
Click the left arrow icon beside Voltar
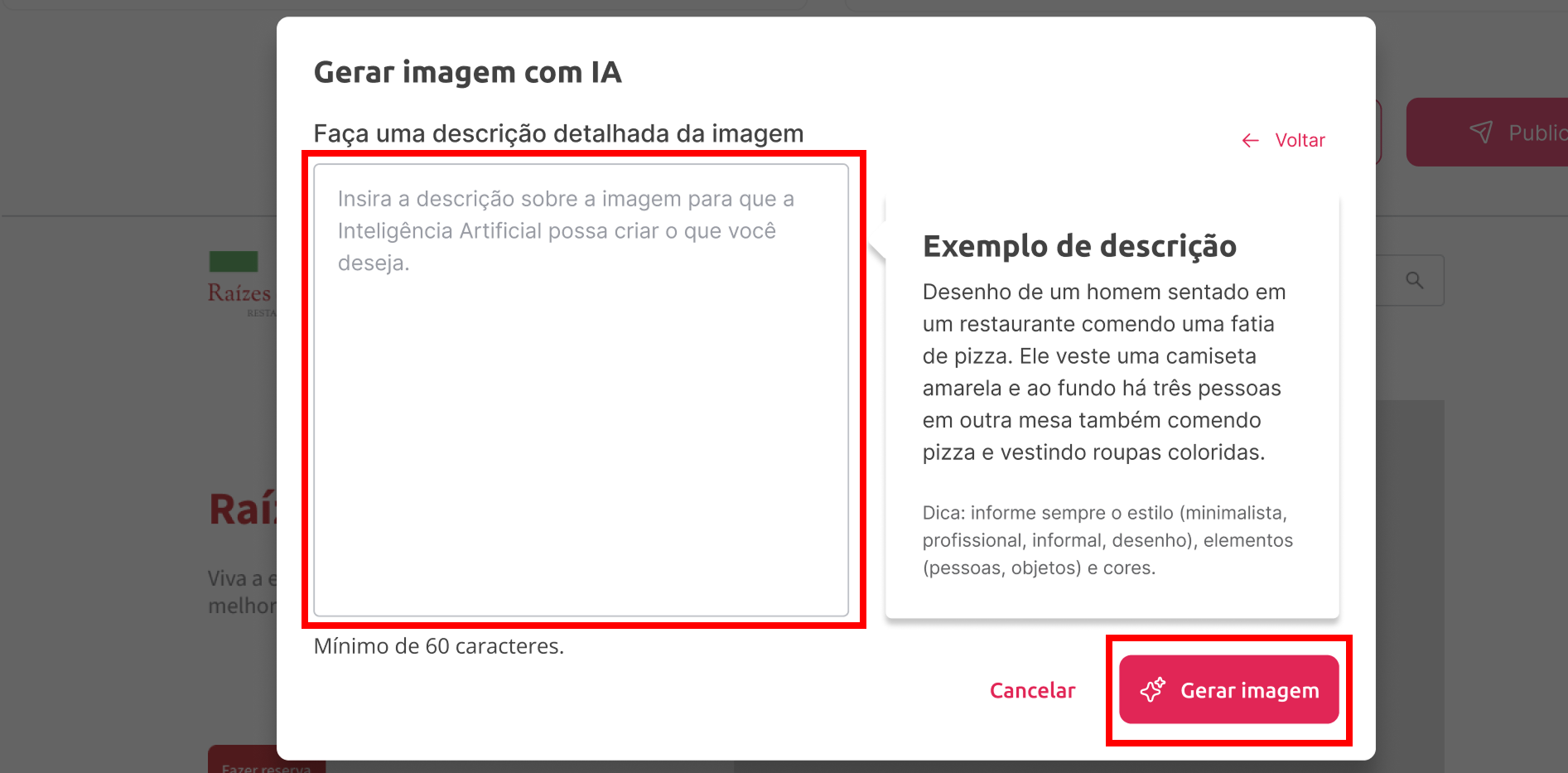(1250, 141)
